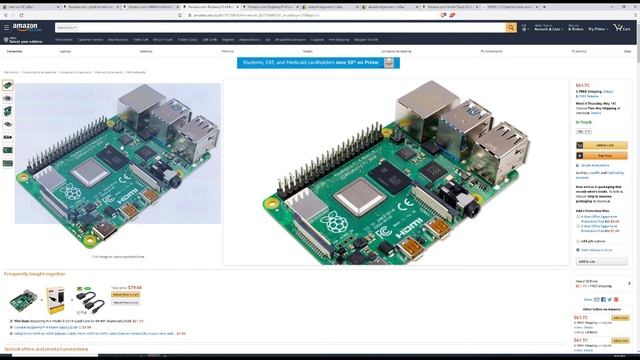Click the orange Buy Now button
640x360 pixels.
click(x=601, y=156)
